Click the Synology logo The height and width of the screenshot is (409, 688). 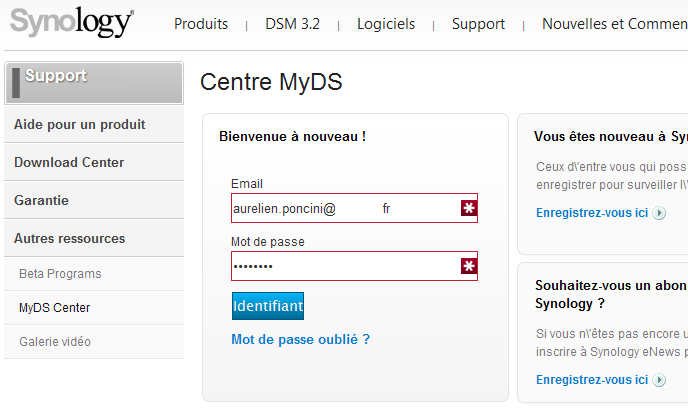(71, 23)
